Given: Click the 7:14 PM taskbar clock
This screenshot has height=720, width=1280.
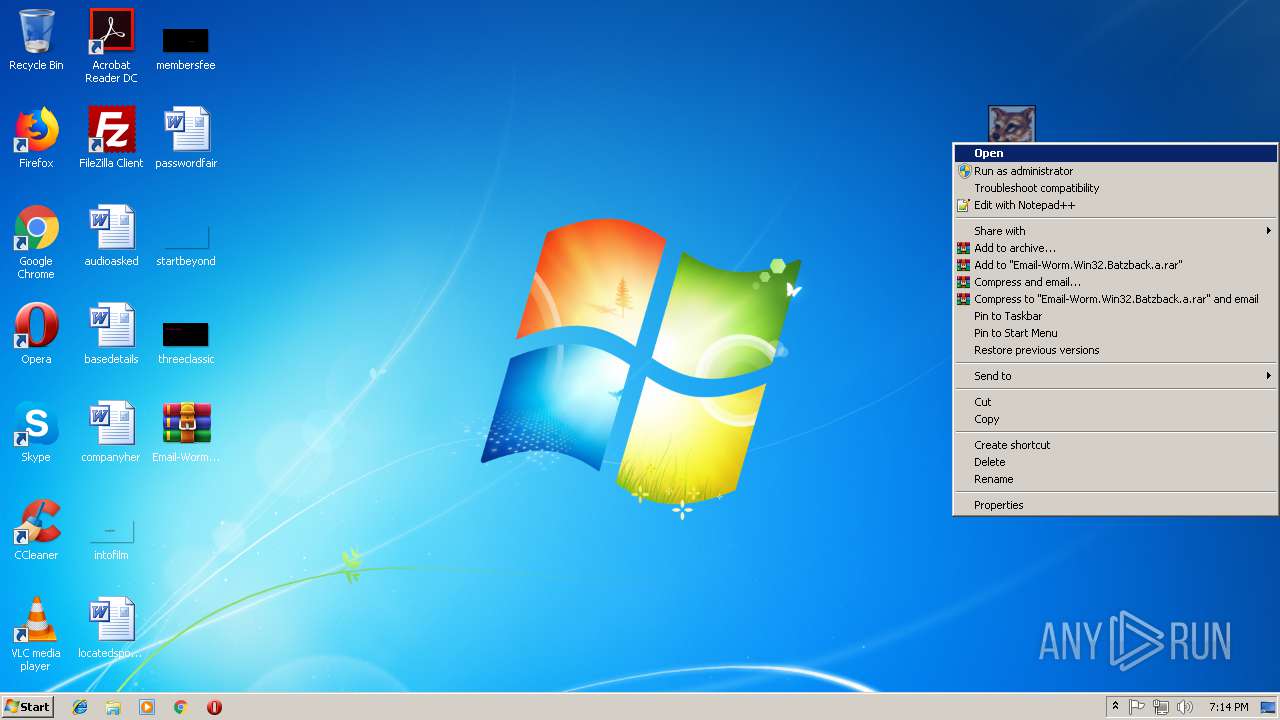Looking at the screenshot, I should 1228,707.
